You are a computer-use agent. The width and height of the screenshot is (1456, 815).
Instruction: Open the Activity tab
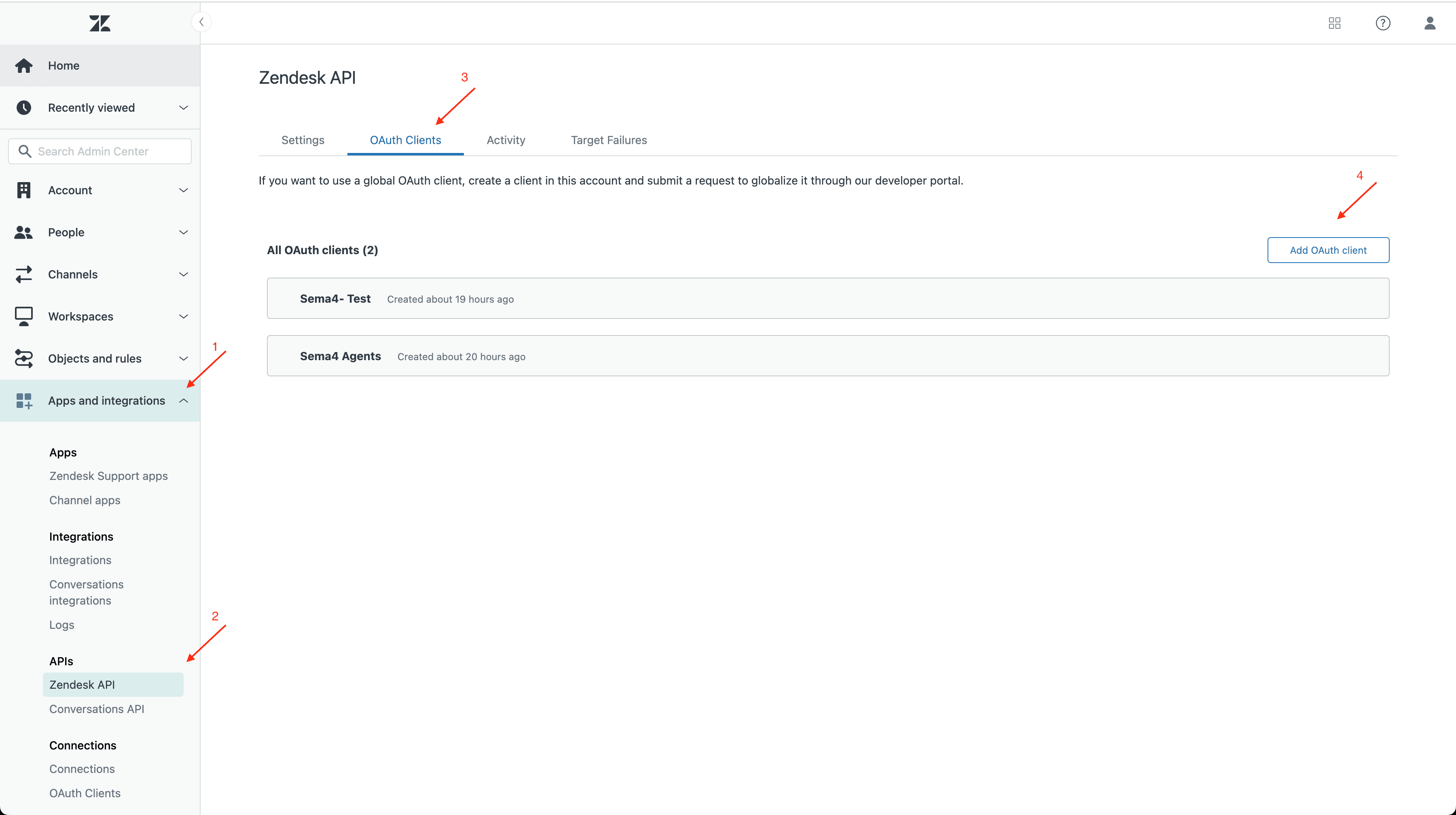pyautogui.click(x=505, y=140)
